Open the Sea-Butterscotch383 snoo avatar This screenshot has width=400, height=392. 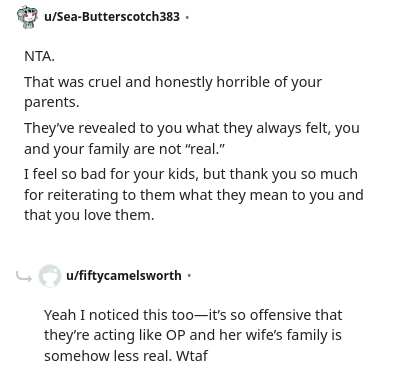27,16
